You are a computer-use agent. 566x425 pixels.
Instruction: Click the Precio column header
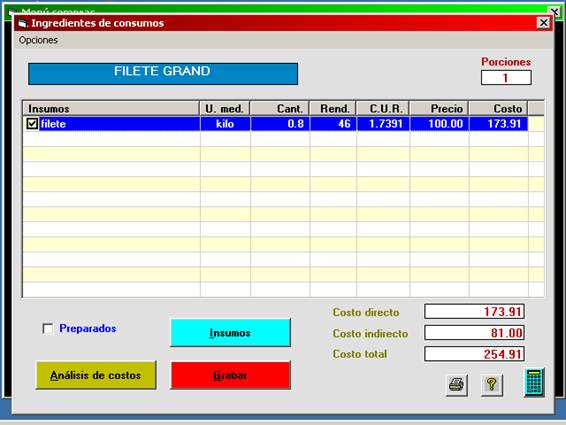coord(439,109)
